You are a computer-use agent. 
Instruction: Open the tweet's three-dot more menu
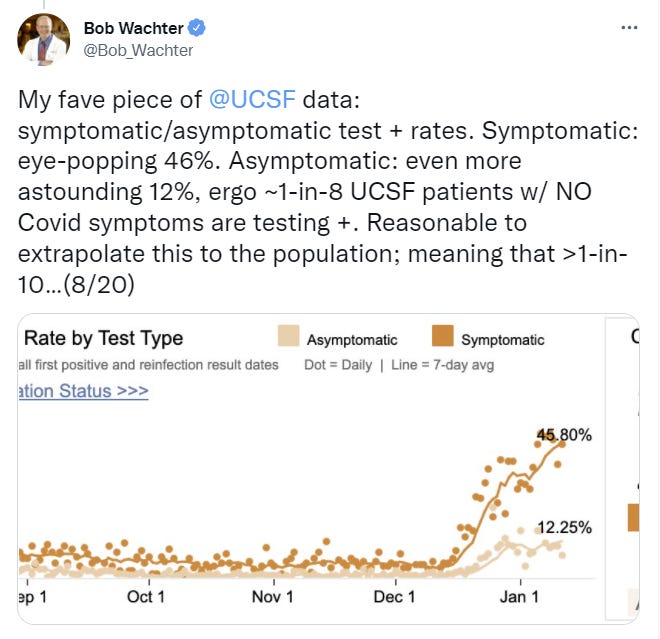[628, 29]
